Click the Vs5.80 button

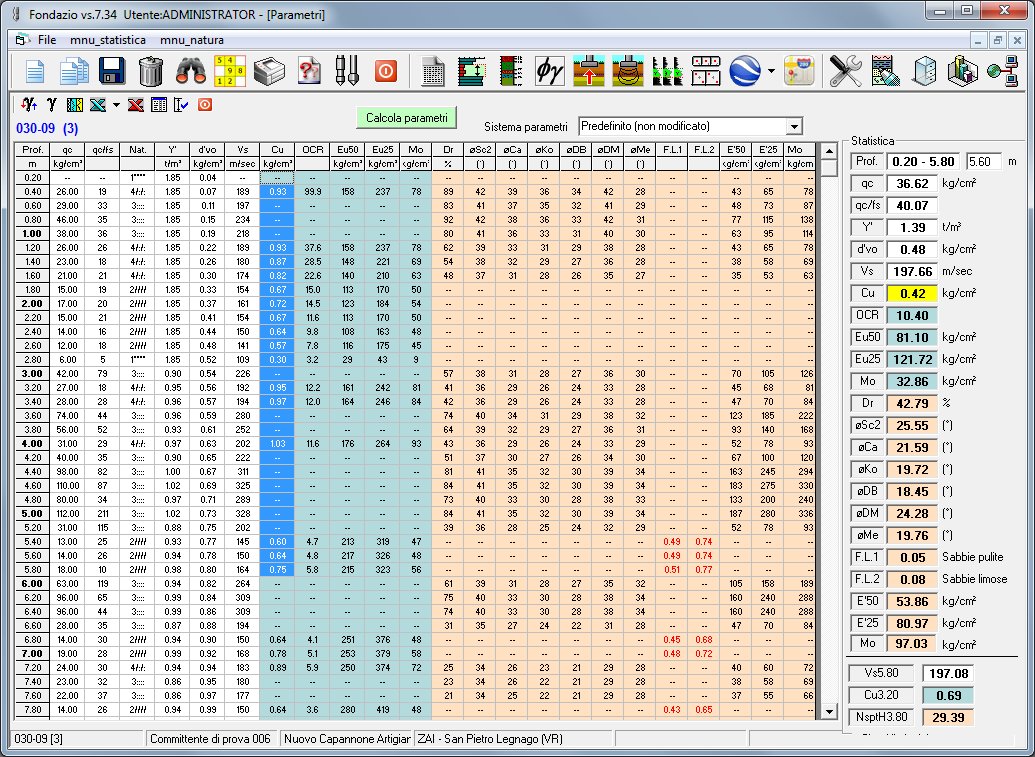[x=881, y=673]
